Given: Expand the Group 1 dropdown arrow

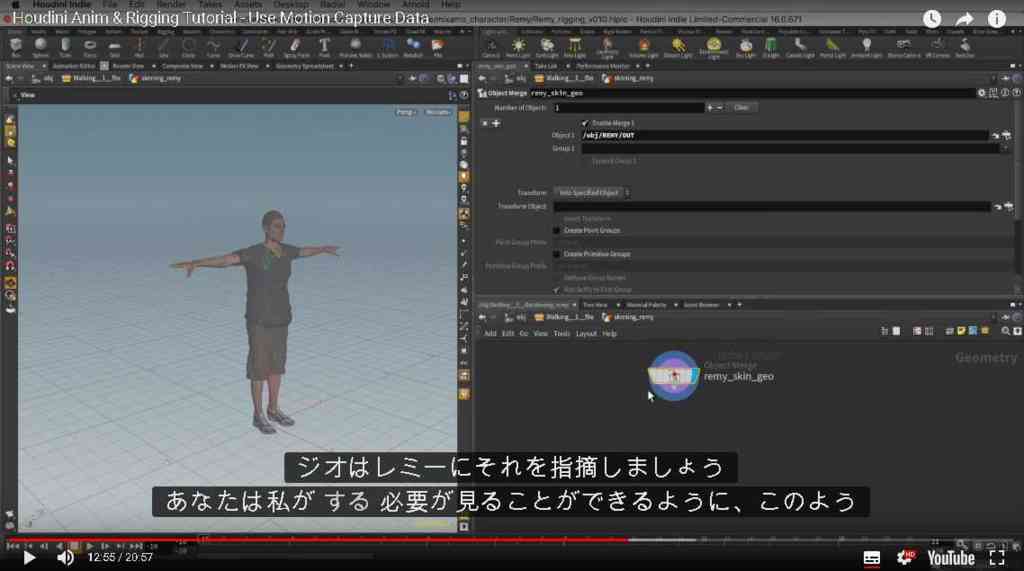Looking at the screenshot, I should coord(1006,149).
